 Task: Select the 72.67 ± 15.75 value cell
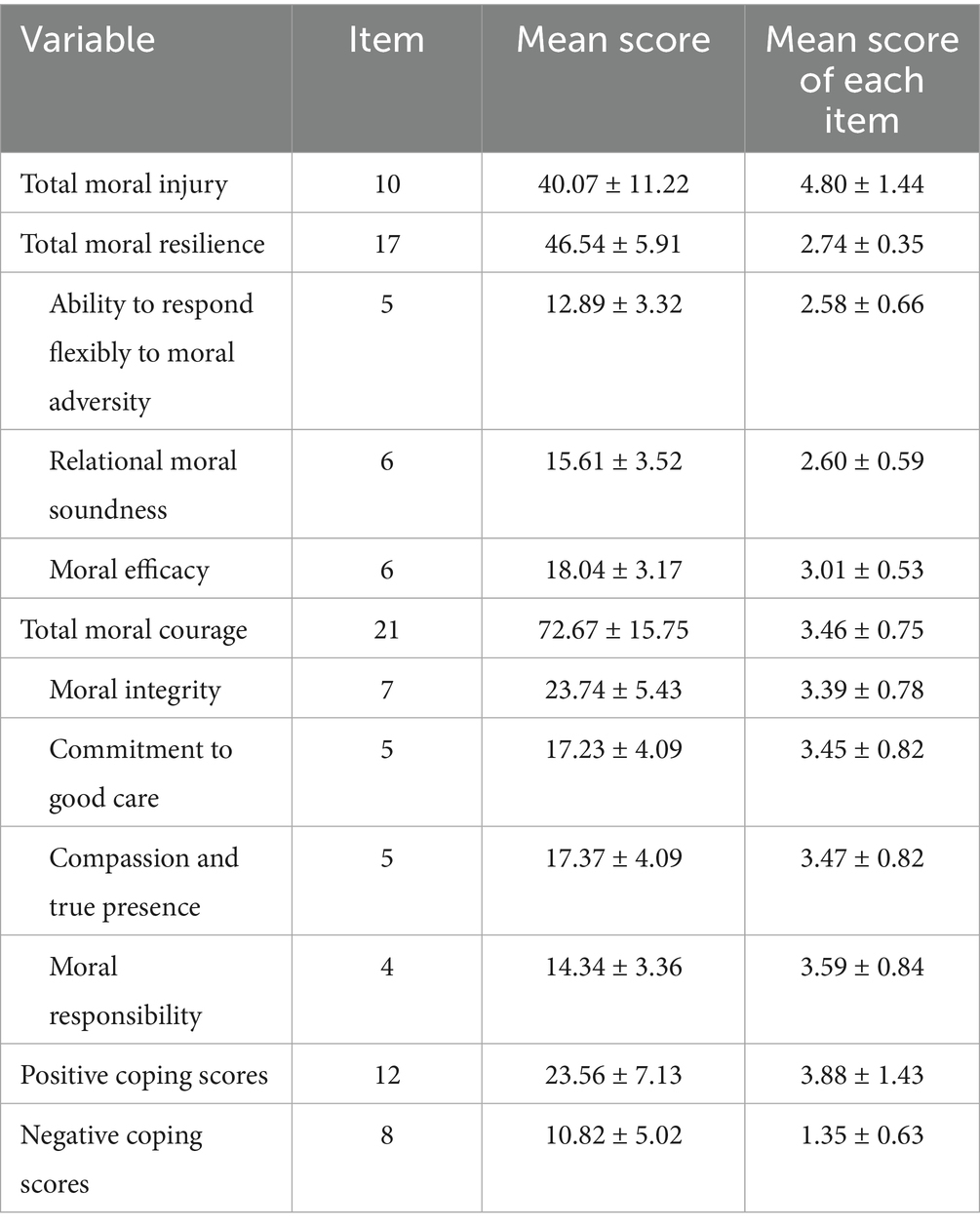coord(612,630)
